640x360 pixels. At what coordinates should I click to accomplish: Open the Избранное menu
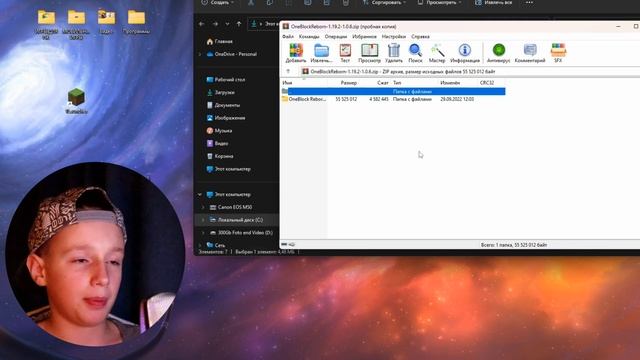[364, 37]
